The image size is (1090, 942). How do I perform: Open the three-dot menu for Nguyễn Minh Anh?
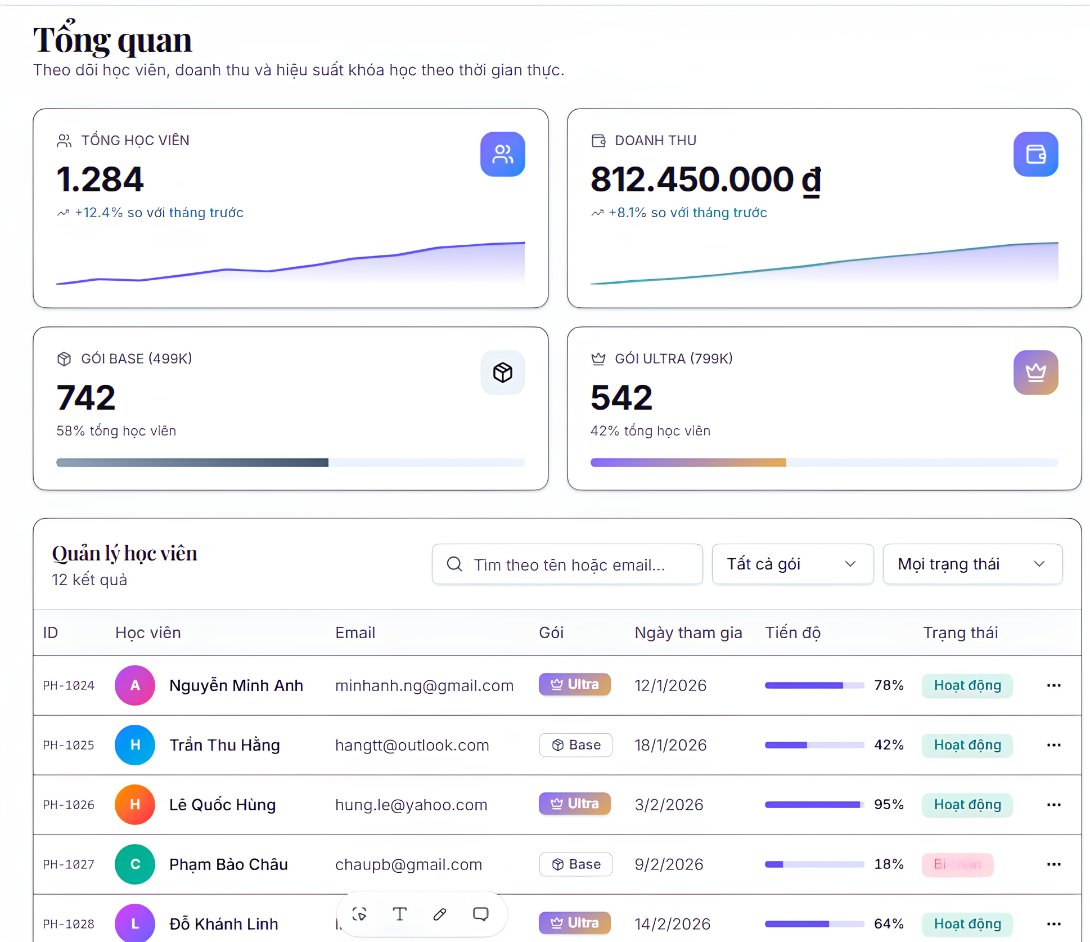click(x=1053, y=685)
